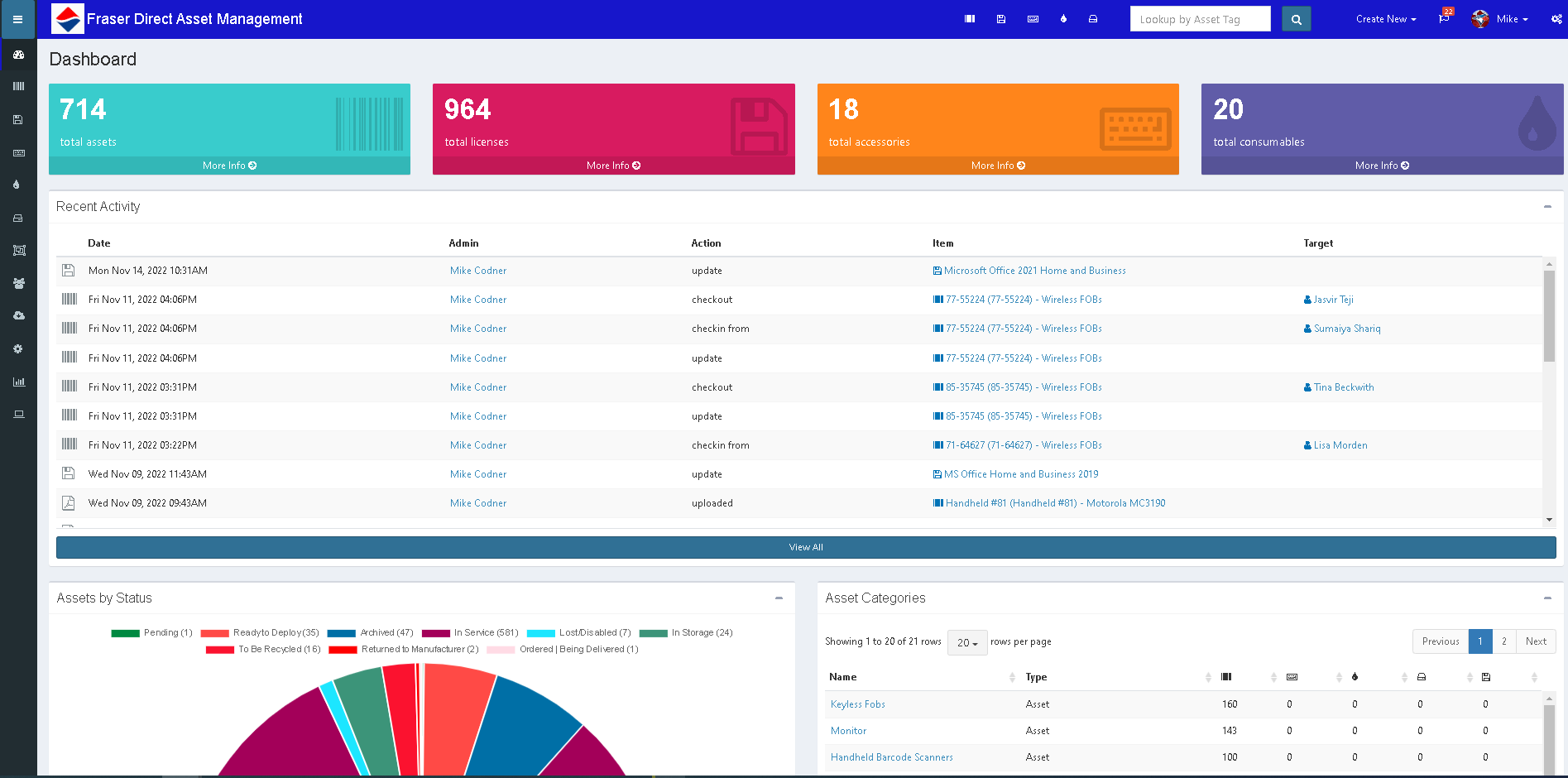Open the Mike user account dropdown
1568x778 pixels.
[x=1500, y=19]
